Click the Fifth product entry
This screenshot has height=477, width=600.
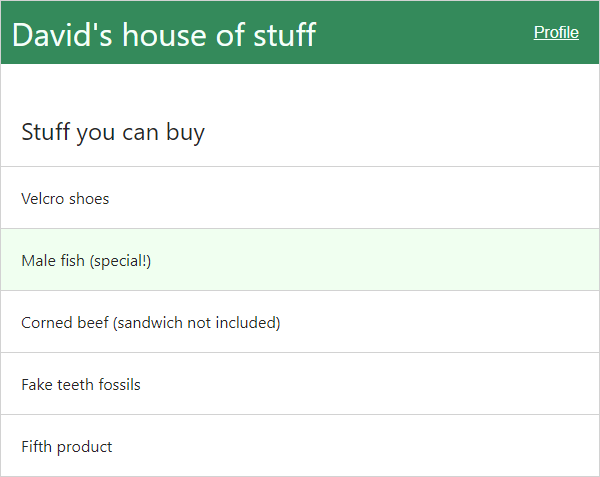point(67,446)
